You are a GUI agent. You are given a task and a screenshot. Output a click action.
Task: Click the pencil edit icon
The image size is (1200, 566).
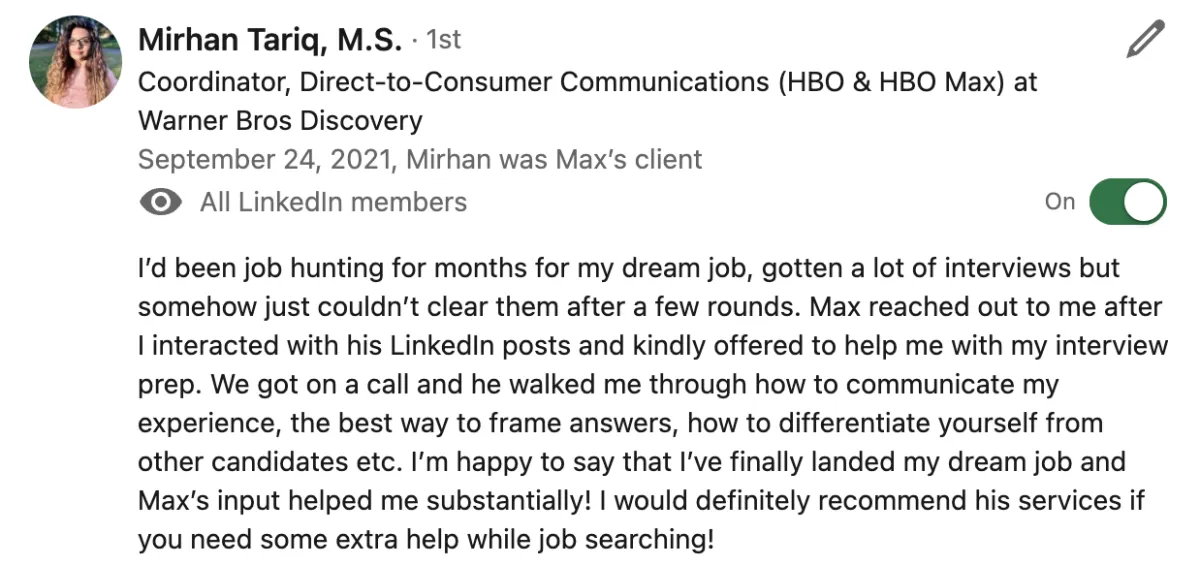click(x=1146, y=39)
